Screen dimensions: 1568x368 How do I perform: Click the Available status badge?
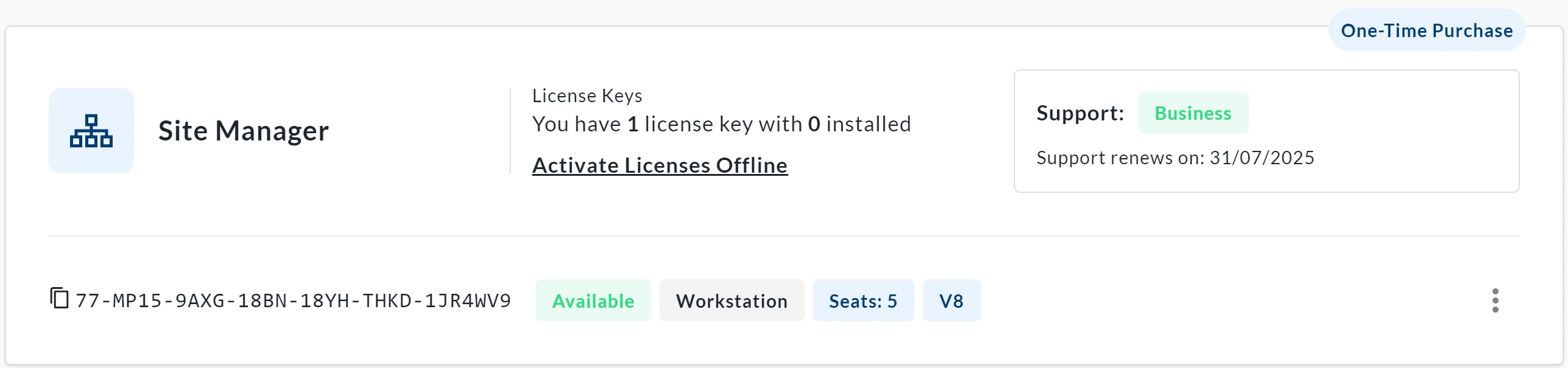point(593,300)
